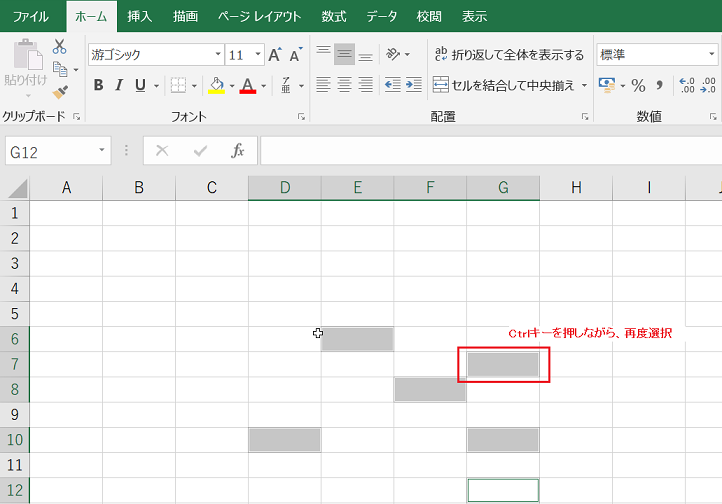Apply the yellow fill color swatch

(216, 86)
